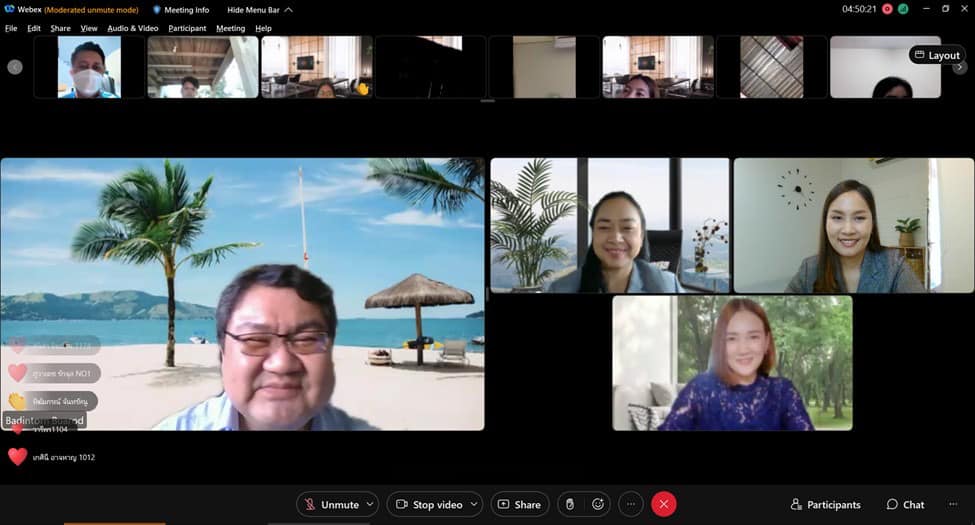Expand audio options arrow beside Unmute
This screenshot has width=975, height=525.
(x=370, y=505)
